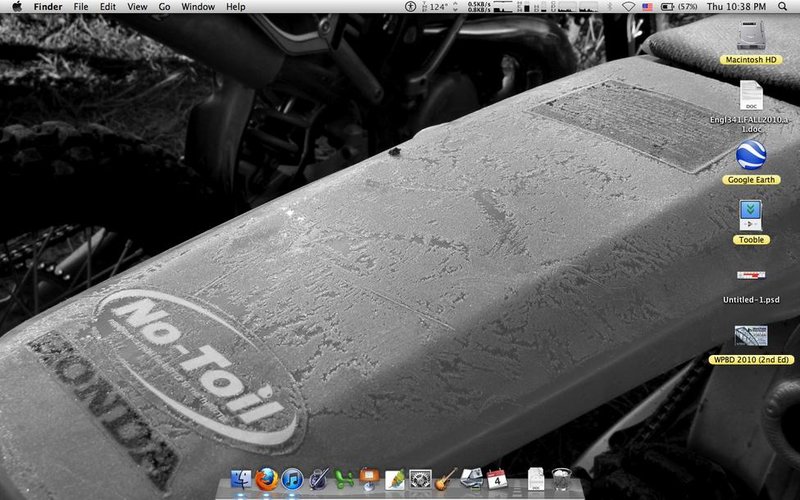800x500 pixels.
Task: Open the Trash in the Dock
Action: pos(561,479)
